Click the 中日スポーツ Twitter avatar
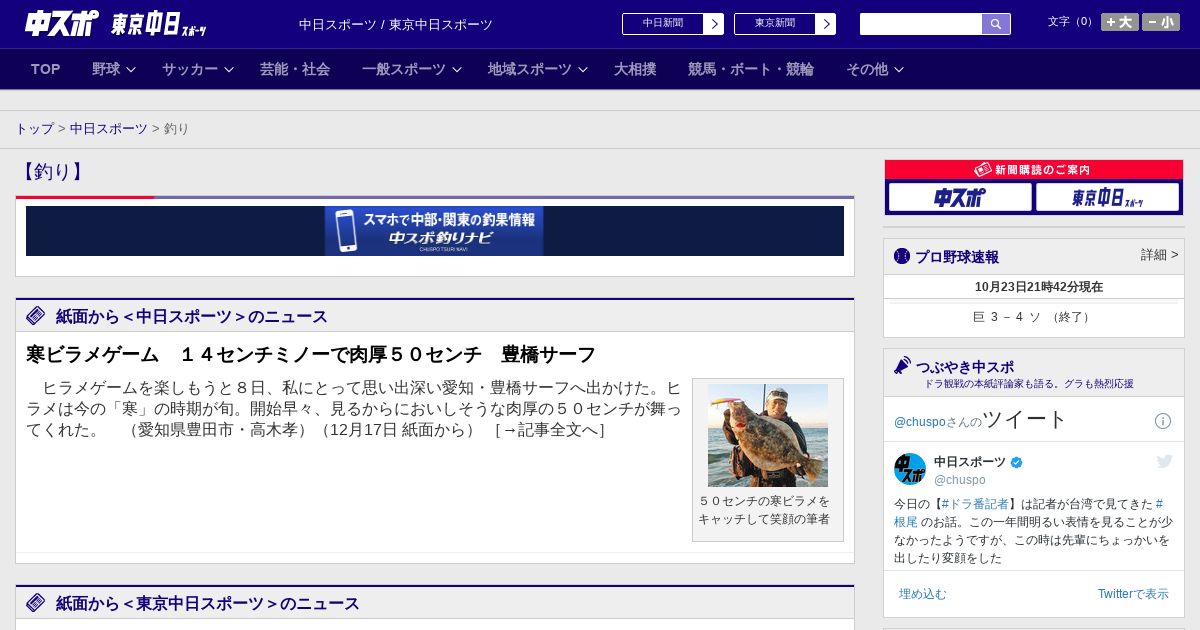Image resolution: width=1200 pixels, height=630 pixels. click(910, 469)
